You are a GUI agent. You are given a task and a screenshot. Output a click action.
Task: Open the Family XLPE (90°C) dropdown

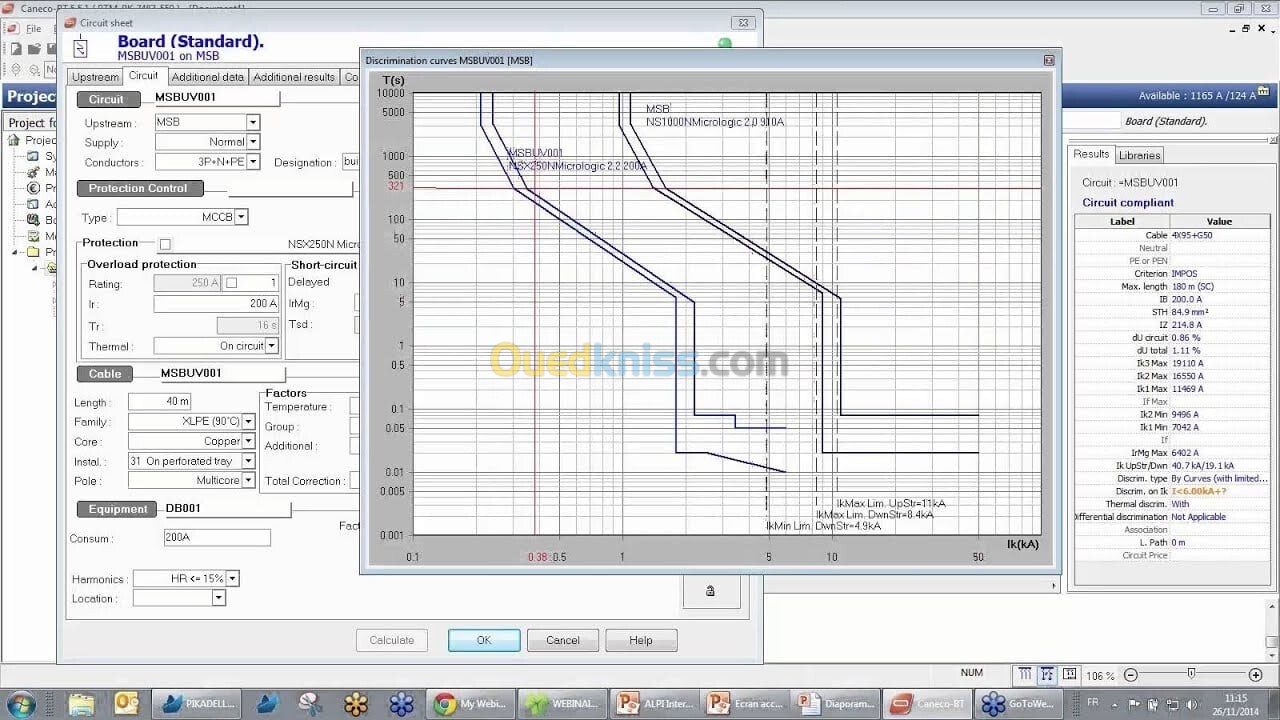[248, 422]
